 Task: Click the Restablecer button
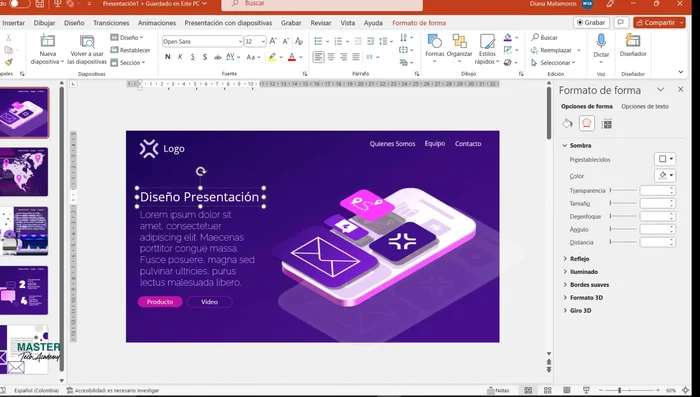130,50
